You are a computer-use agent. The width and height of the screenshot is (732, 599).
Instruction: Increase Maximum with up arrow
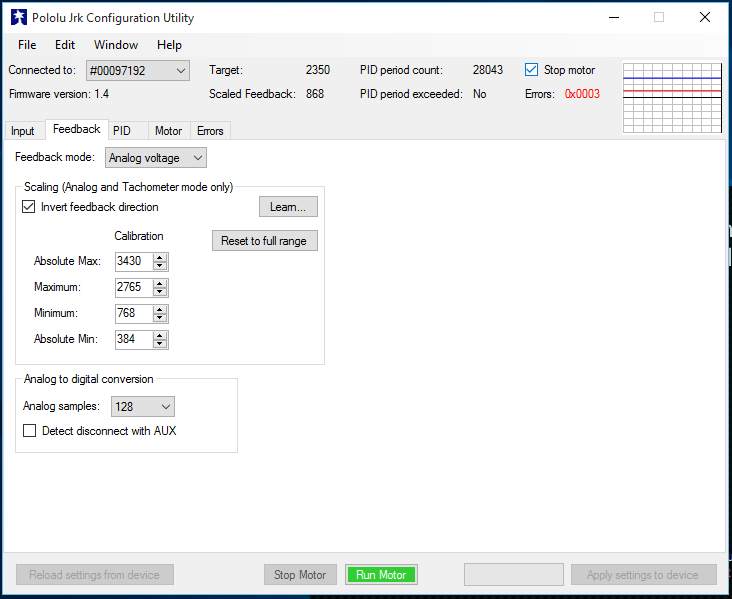click(160, 283)
